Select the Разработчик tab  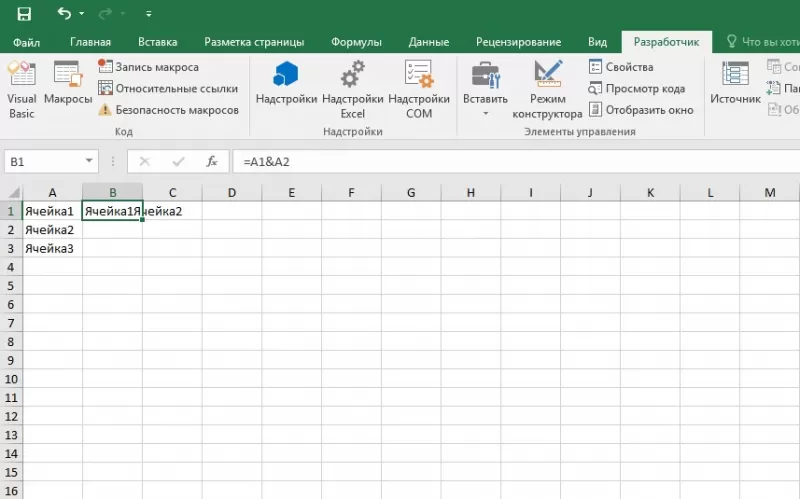tap(666, 42)
